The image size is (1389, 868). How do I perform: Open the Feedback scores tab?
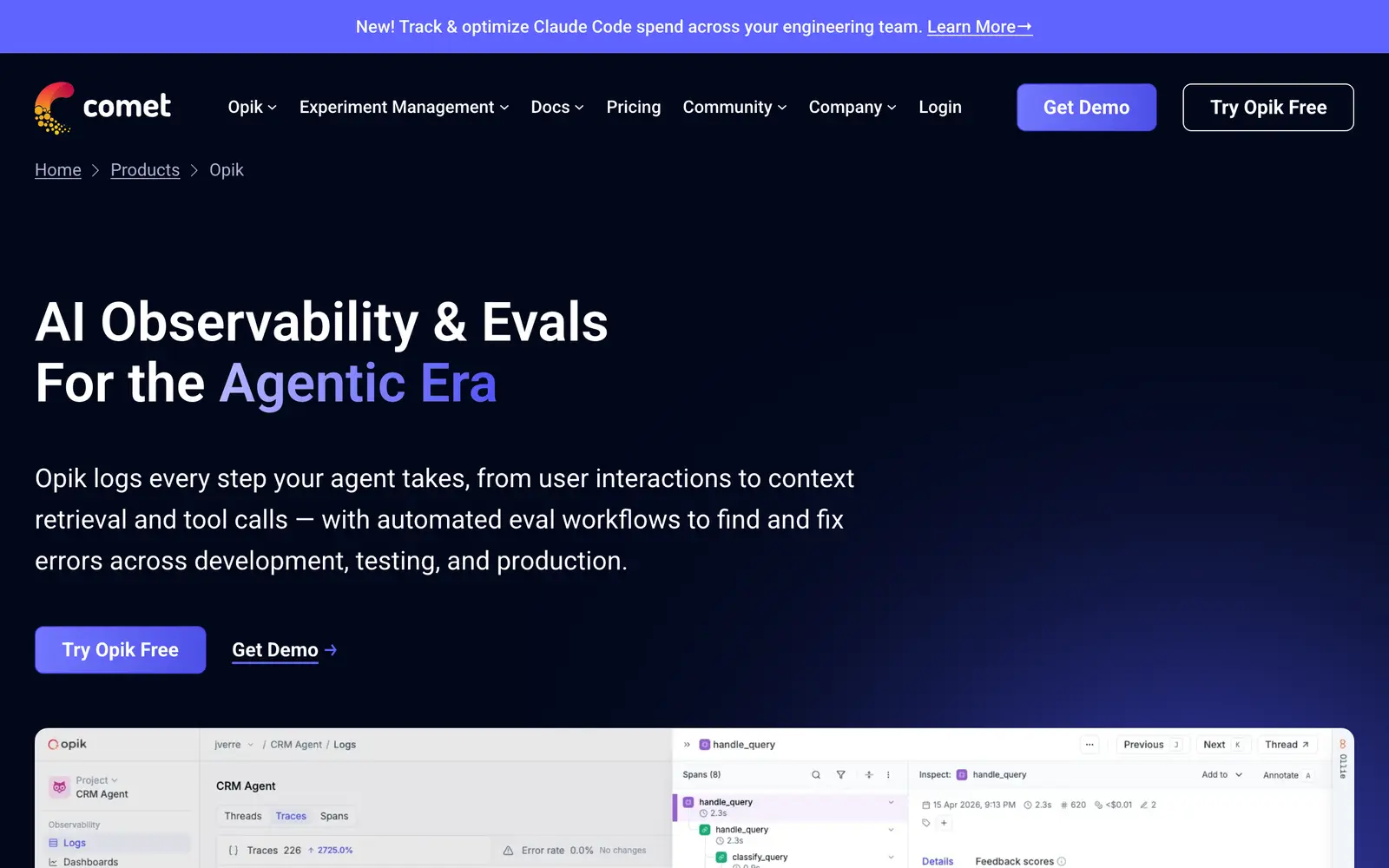[x=1014, y=861]
